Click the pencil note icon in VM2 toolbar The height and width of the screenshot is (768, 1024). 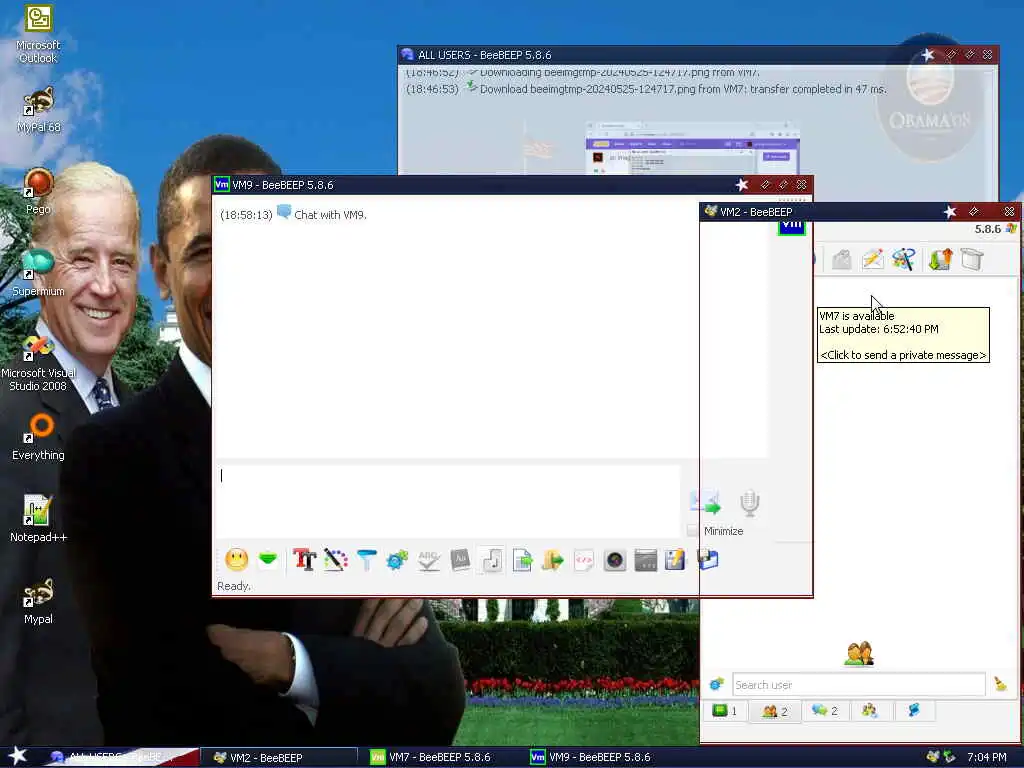click(x=873, y=259)
